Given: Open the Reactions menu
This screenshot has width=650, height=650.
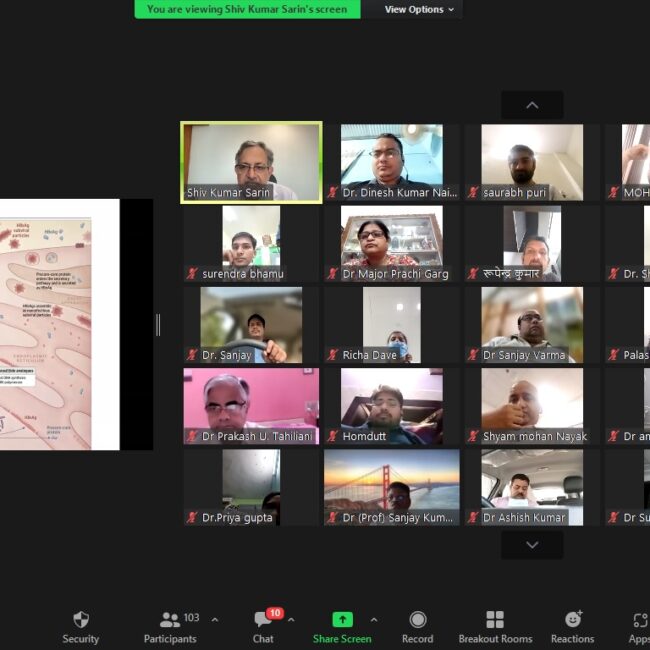Looking at the screenshot, I should click(x=573, y=620).
